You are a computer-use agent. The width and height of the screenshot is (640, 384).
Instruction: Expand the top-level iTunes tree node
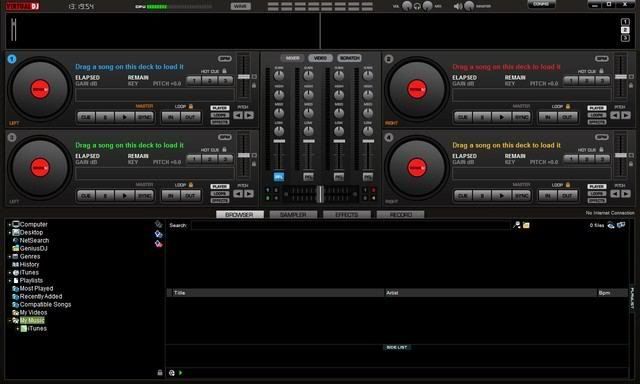click(9, 273)
